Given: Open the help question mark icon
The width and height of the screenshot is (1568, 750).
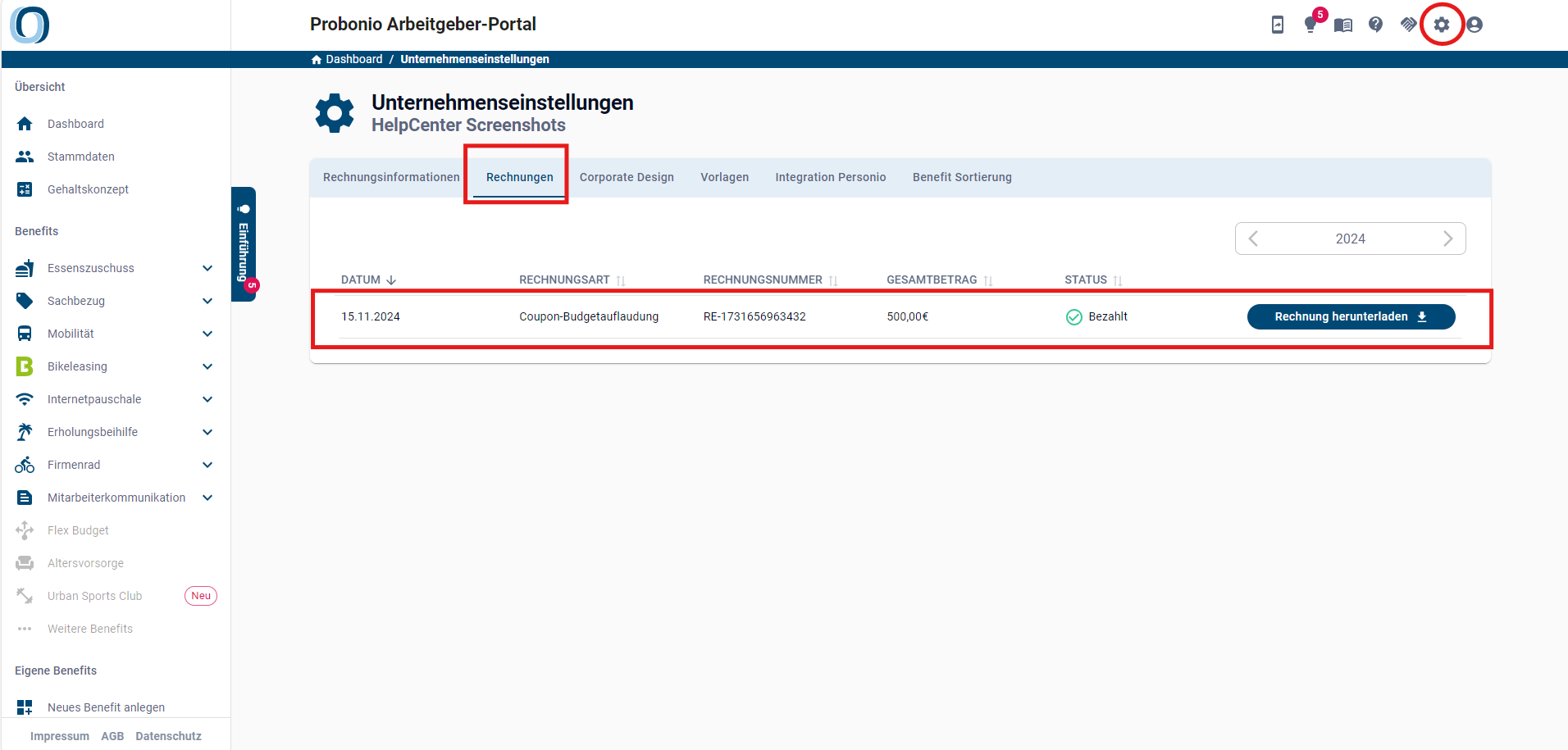Looking at the screenshot, I should coord(1376,25).
